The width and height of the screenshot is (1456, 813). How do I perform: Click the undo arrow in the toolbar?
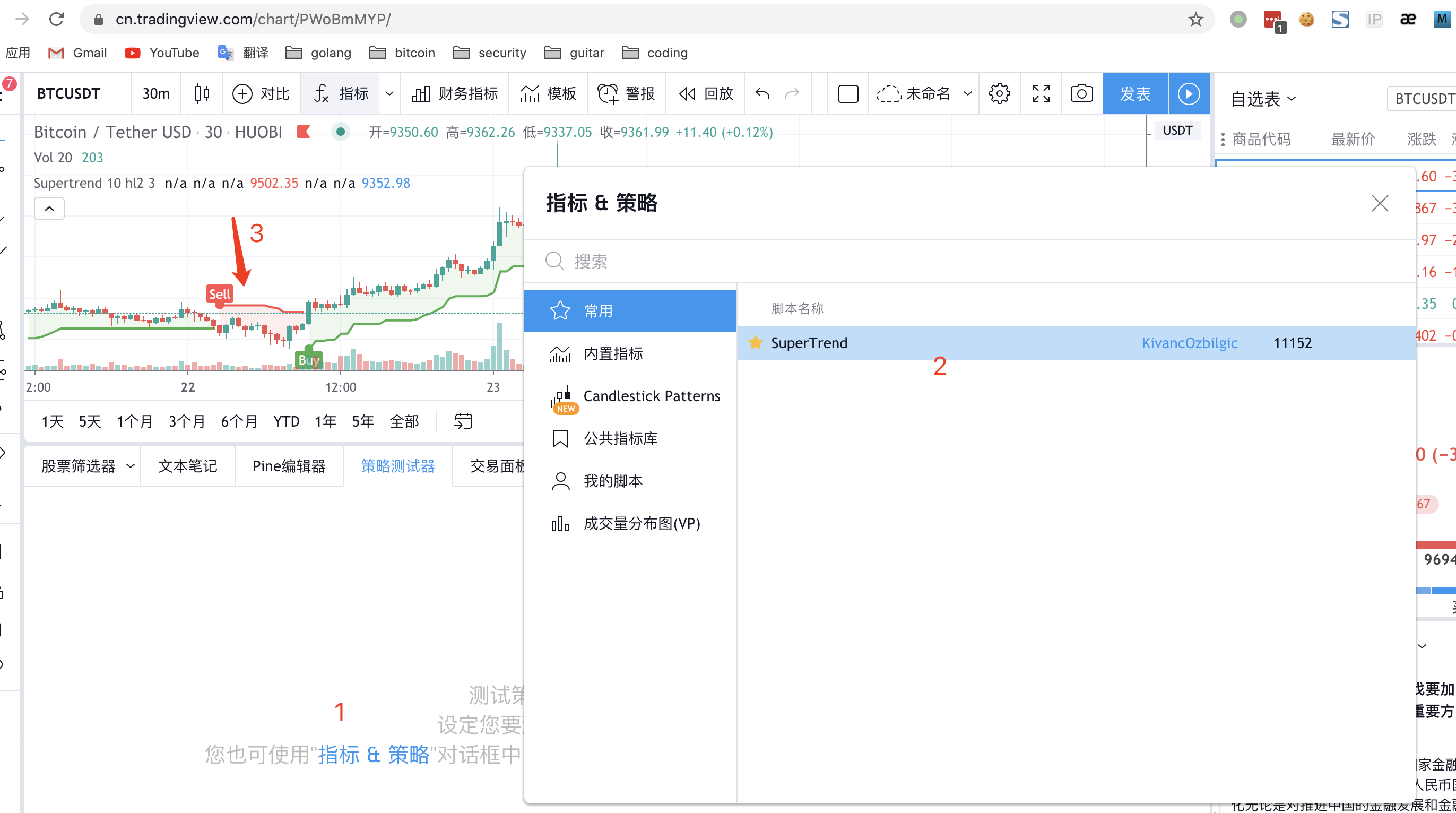coord(762,93)
